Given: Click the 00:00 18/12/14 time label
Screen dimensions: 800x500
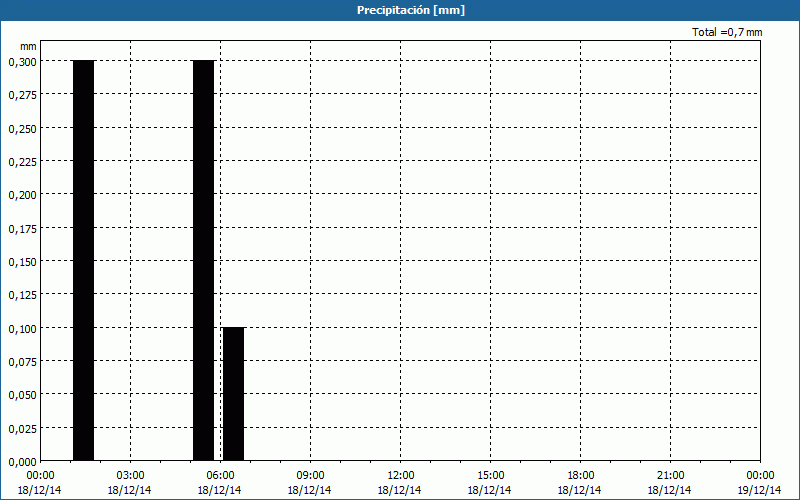Looking at the screenshot, I should coord(39,483).
